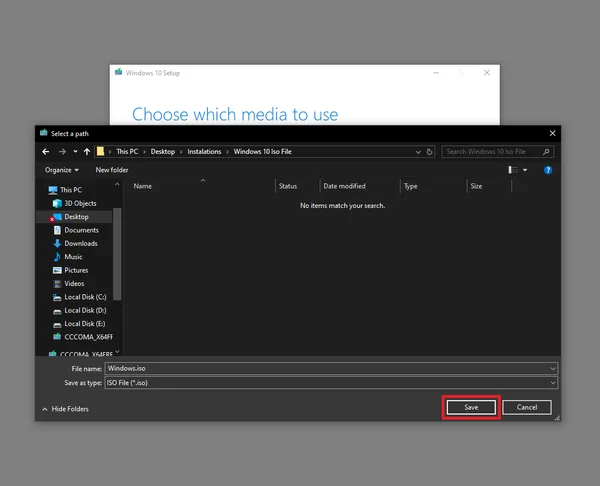Sort by Status column header
Image resolution: width=600 pixels, height=486 pixels.
pos(288,186)
